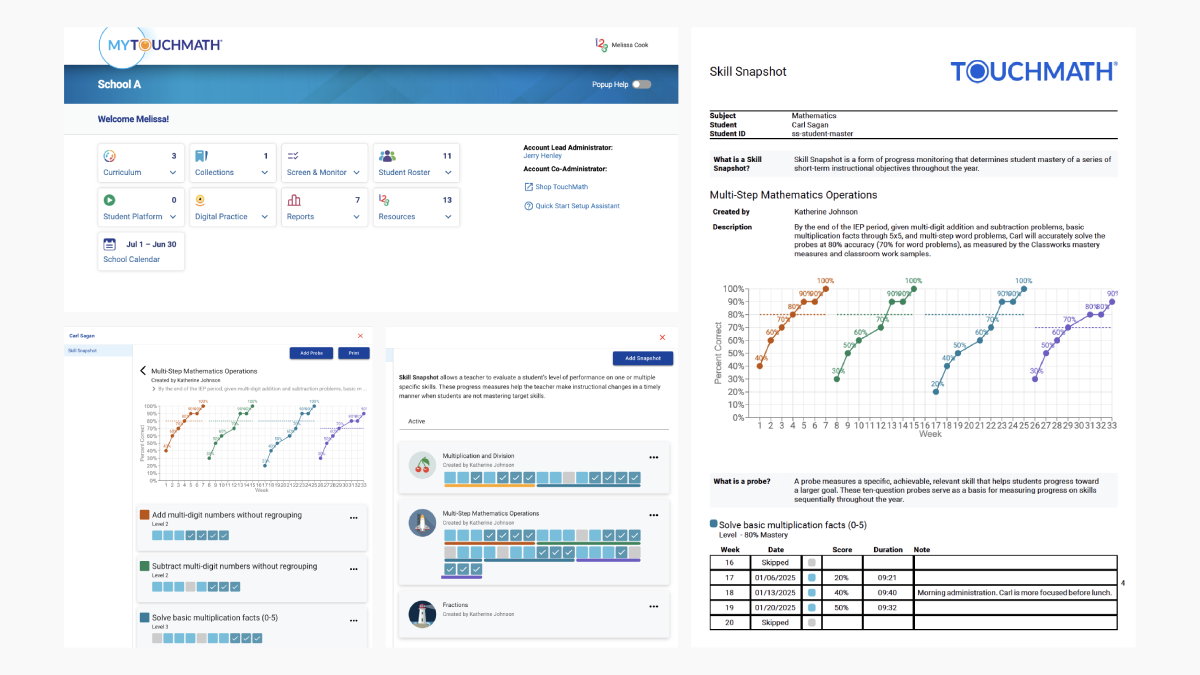Click the MyTouchMath logo
Image resolution: width=1200 pixels, height=675 pixels.
click(x=160, y=45)
